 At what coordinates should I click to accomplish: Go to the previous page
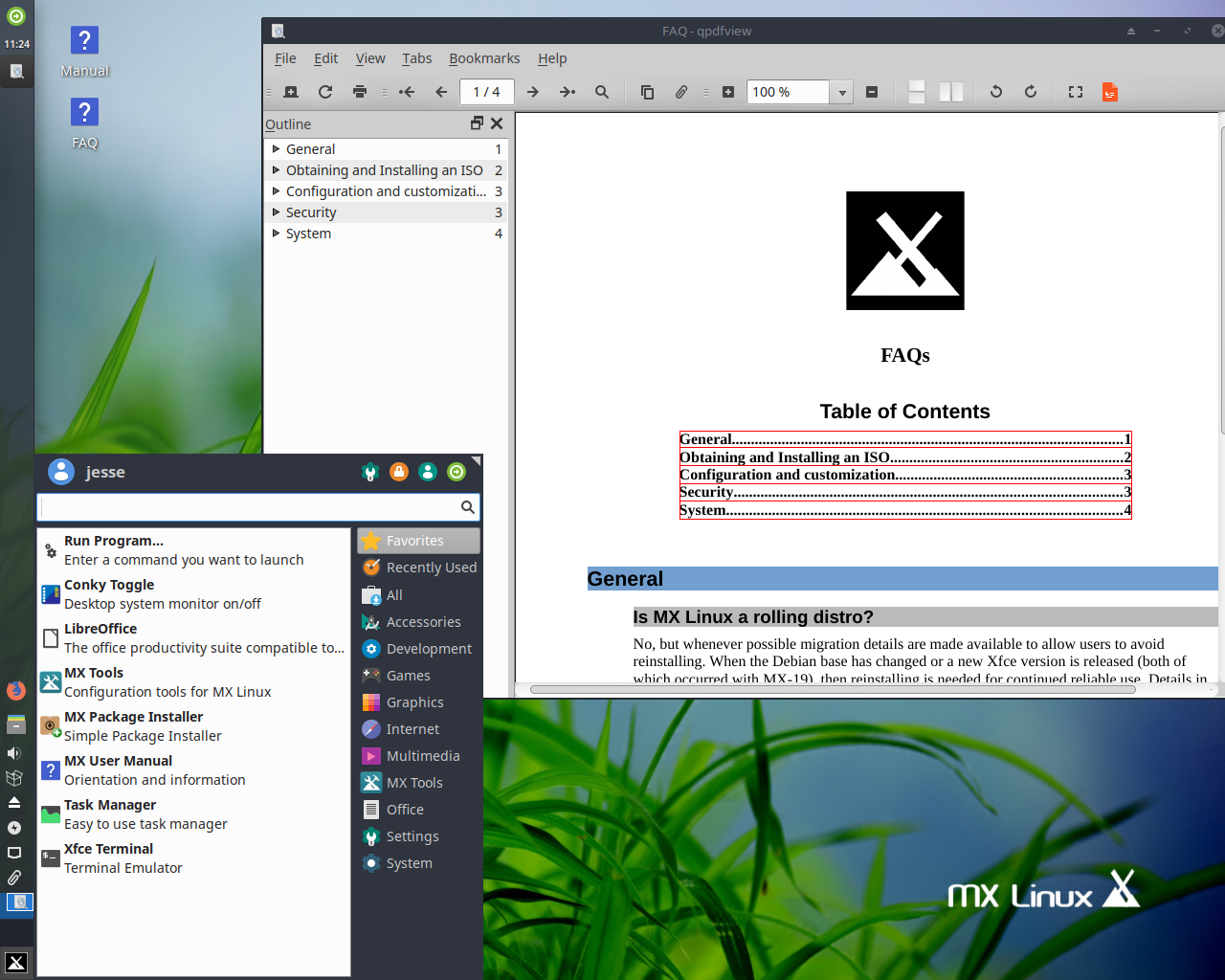point(441,92)
